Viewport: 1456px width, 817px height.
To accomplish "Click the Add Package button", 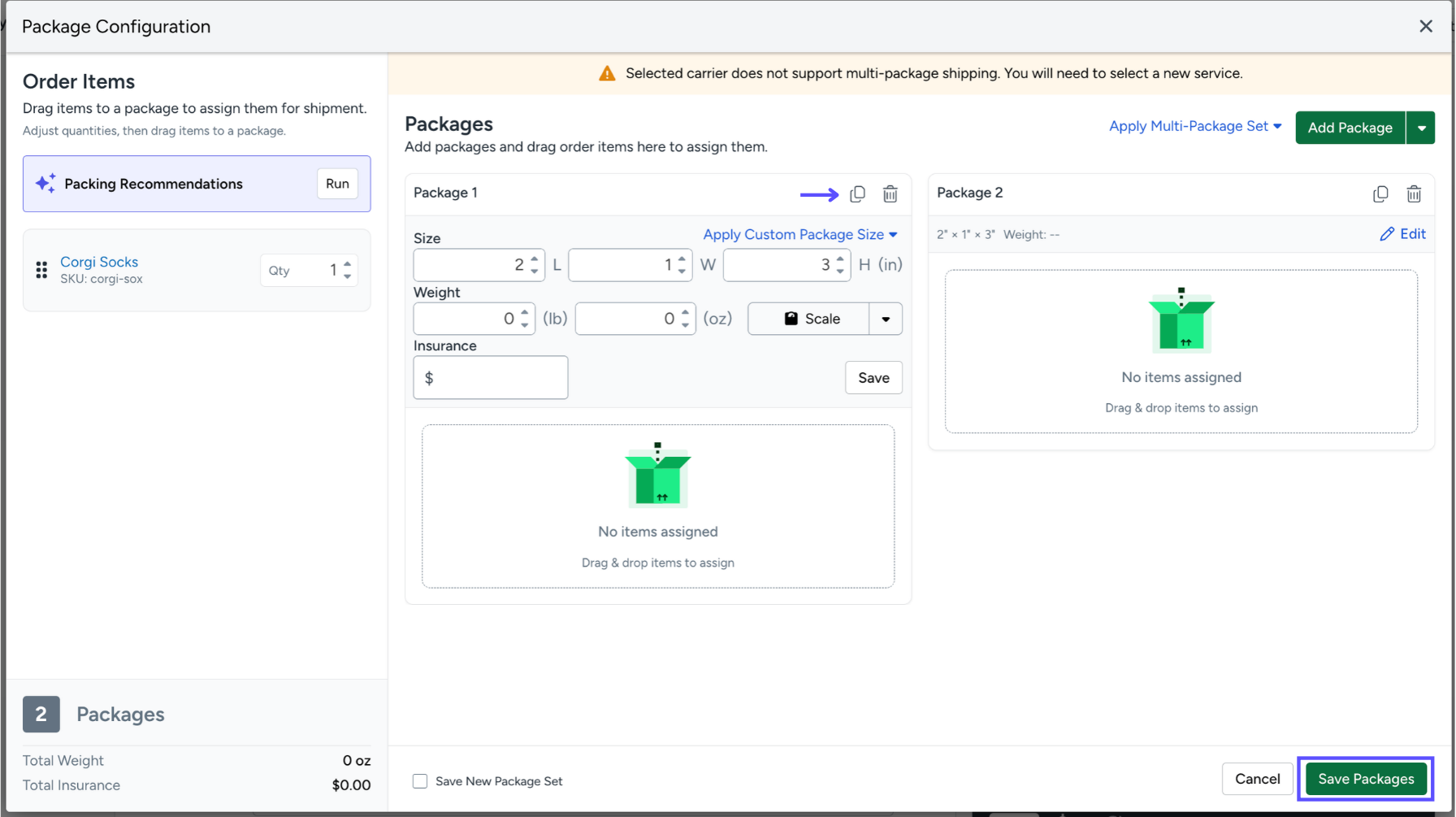I will point(1350,128).
